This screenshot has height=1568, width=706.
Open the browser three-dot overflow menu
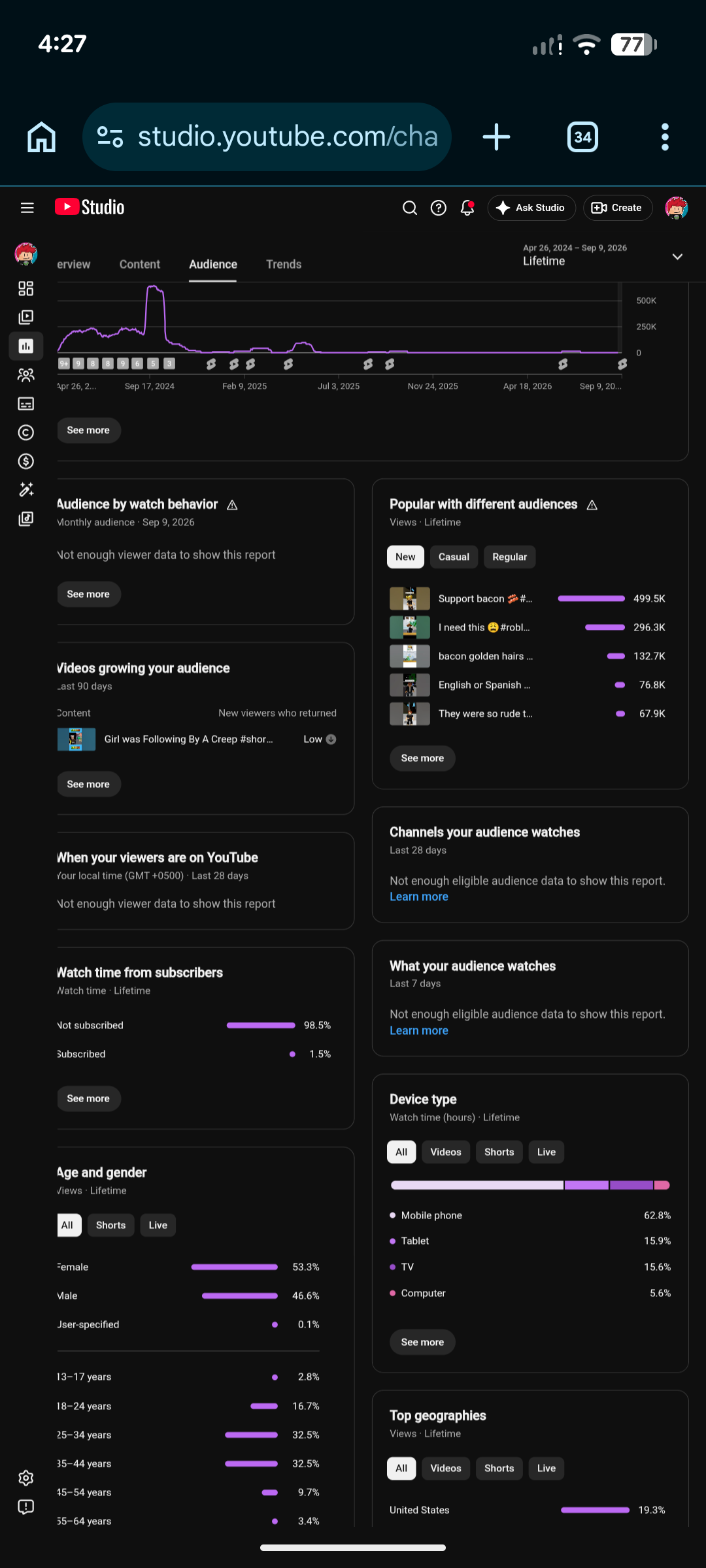[665, 137]
